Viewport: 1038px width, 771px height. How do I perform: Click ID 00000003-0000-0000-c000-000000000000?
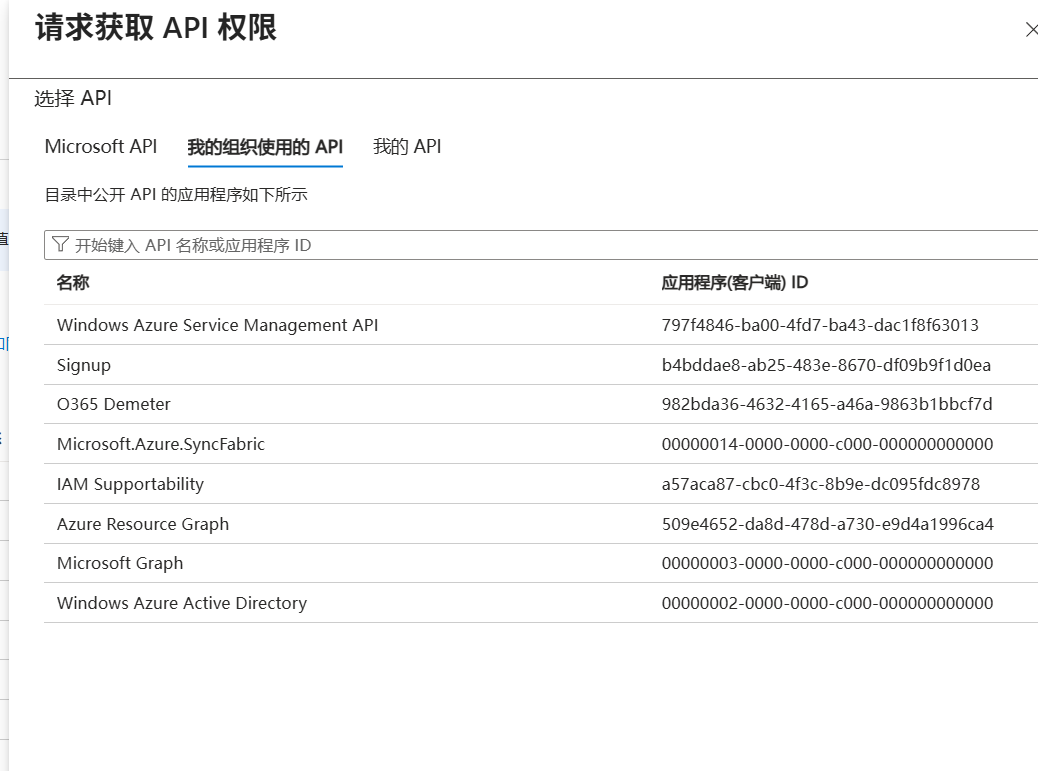(x=827, y=563)
